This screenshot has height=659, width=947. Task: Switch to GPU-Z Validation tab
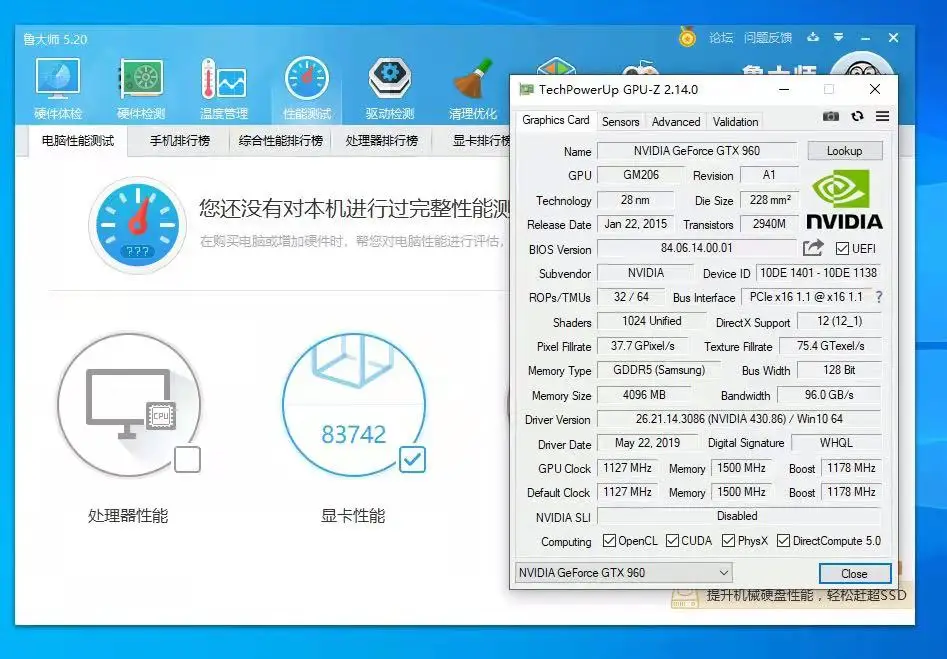coord(735,121)
